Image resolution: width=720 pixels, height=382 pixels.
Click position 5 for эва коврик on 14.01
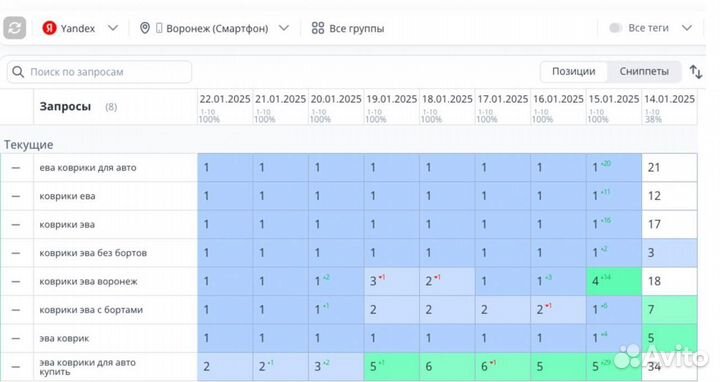669,338
